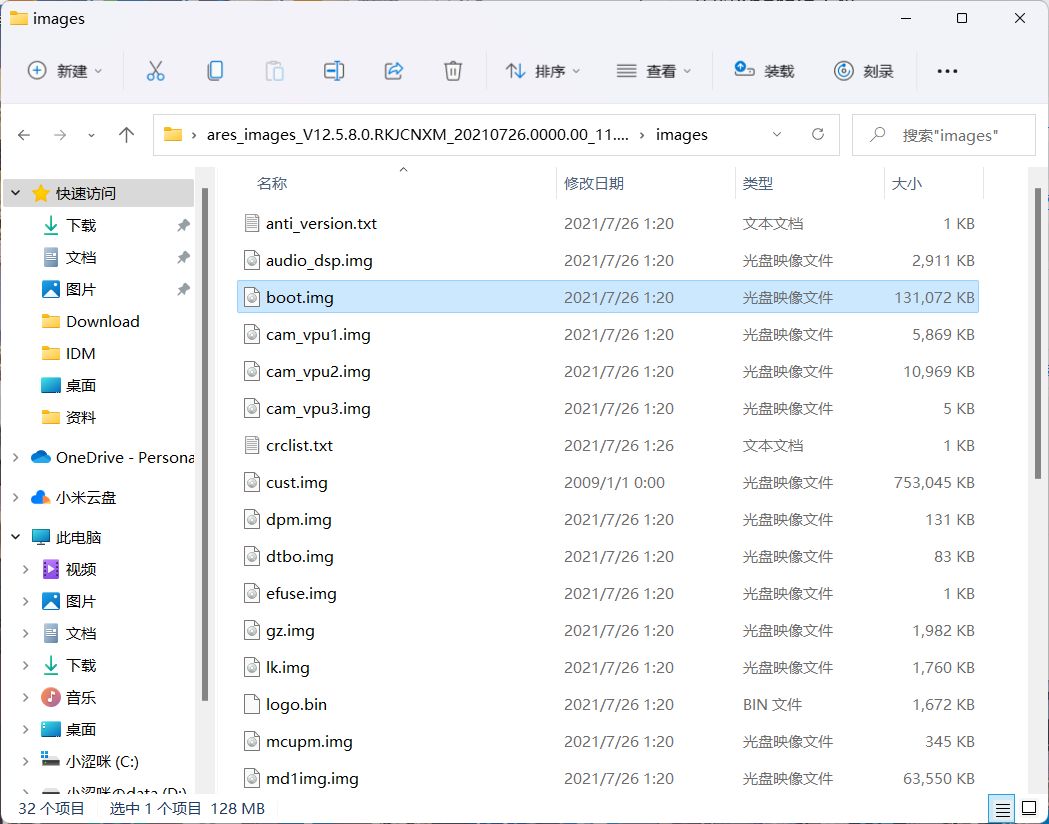Click the back navigation arrow
Viewport: 1049px width, 824px height.
[x=24, y=135]
